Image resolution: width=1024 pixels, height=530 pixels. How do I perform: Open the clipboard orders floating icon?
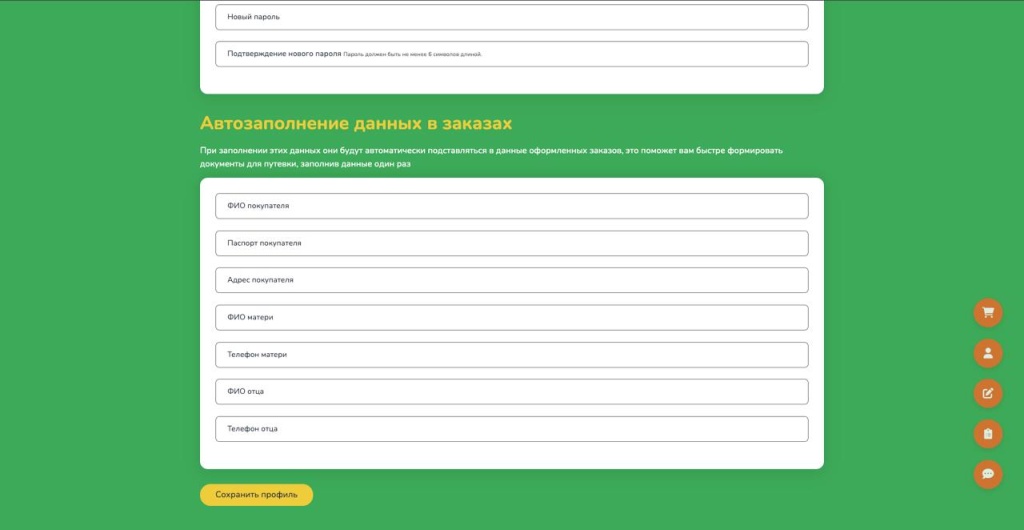point(988,433)
